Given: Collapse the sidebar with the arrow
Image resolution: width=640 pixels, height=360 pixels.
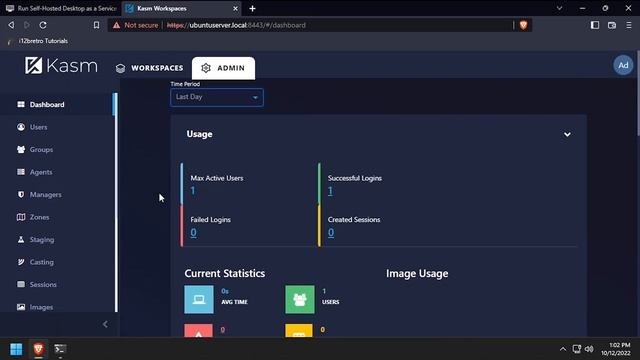Looking at the screenshot, I should coord(105,324).
